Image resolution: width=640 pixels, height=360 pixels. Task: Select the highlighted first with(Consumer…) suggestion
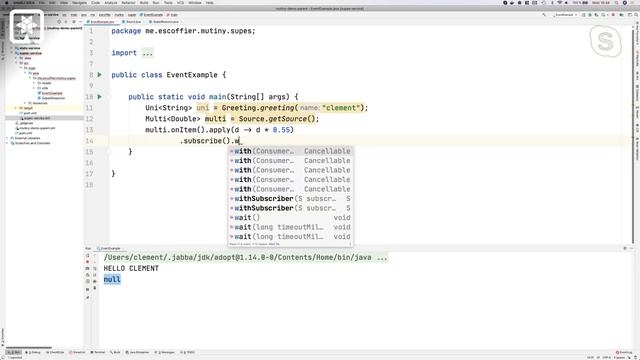pyautogui.click(x=291, y=151)
